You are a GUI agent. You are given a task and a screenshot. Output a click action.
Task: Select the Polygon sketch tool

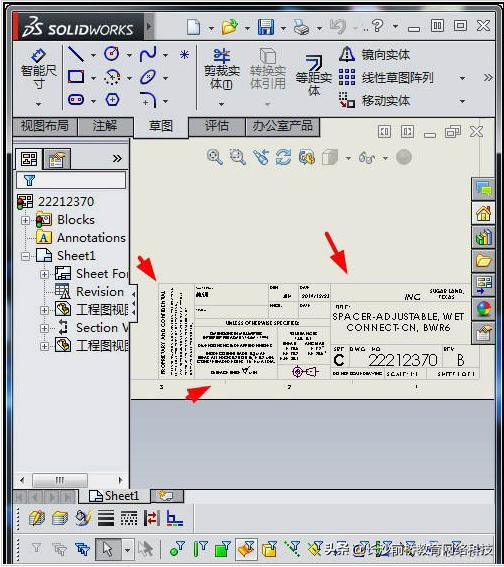point(112,99)
